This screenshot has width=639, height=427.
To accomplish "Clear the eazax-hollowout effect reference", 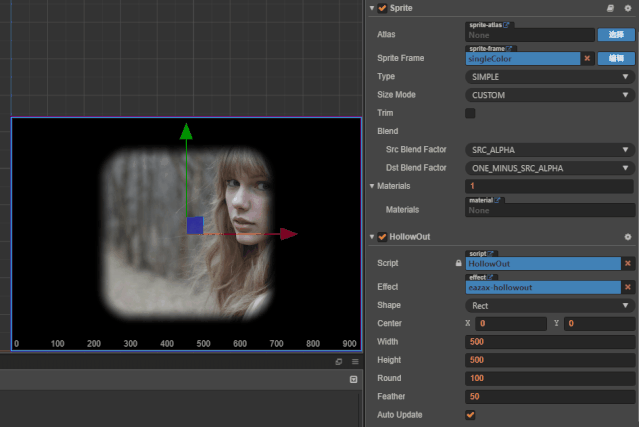I will tap(627, 288).
